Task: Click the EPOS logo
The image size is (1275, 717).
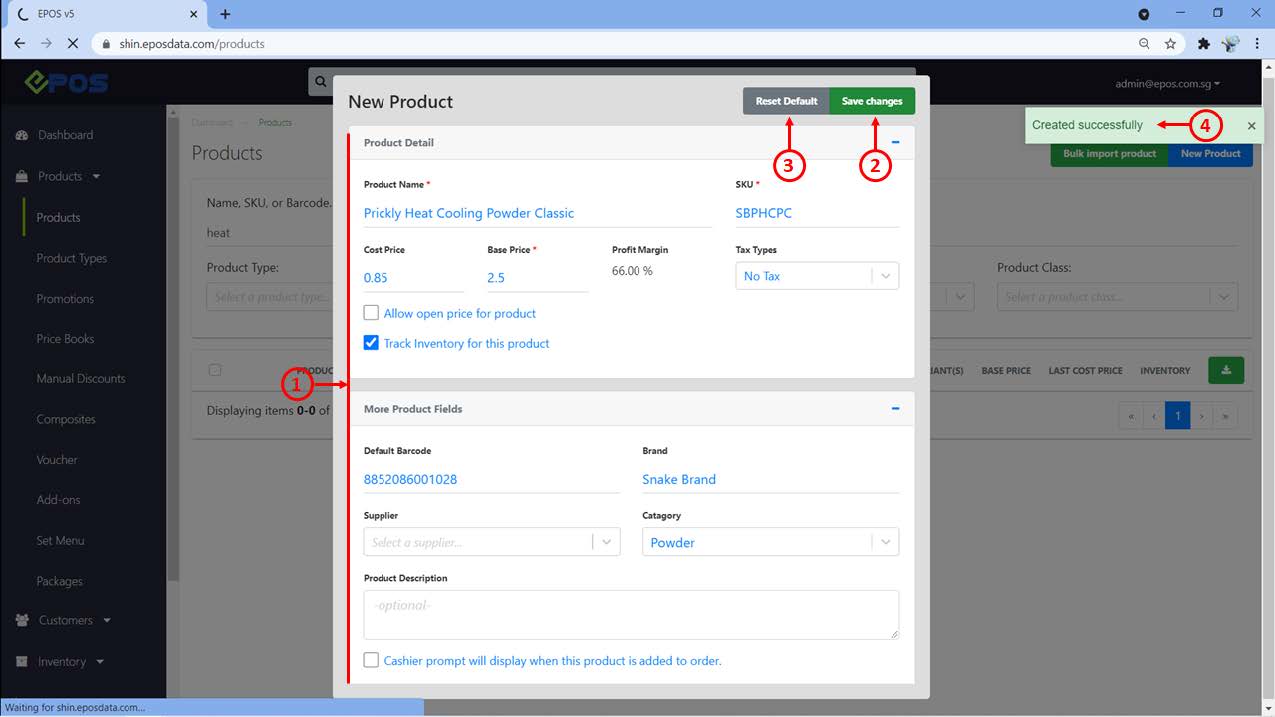Action: click(67, 83)
